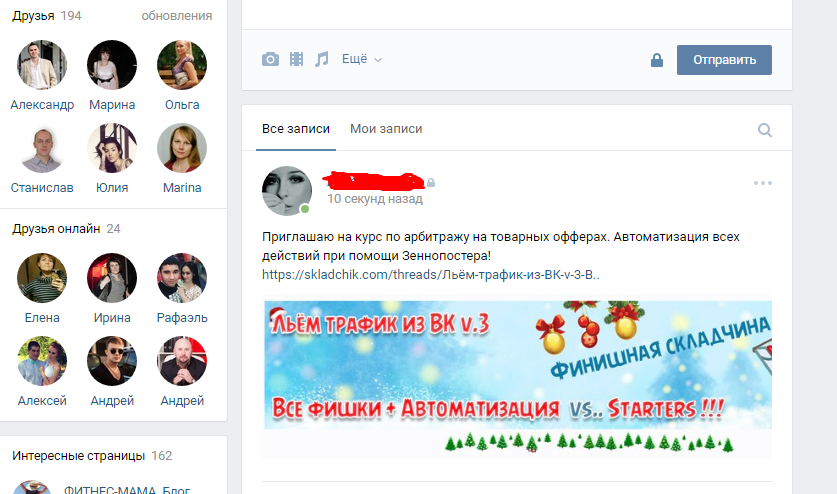Image resolution: width=837 pixels, height=494 pixels.
Task: Click the 10 секунд назад timestamp
Action: point(375,199)
